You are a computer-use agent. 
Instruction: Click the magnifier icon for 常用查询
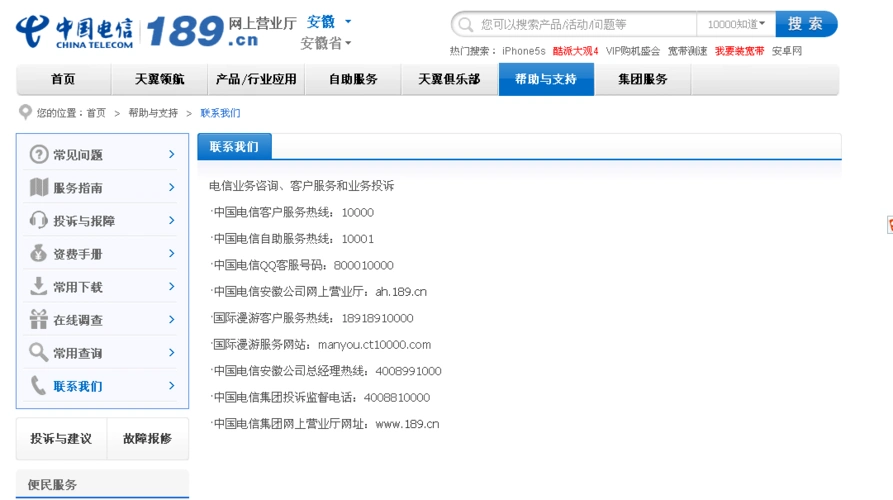tap(39, 352)
